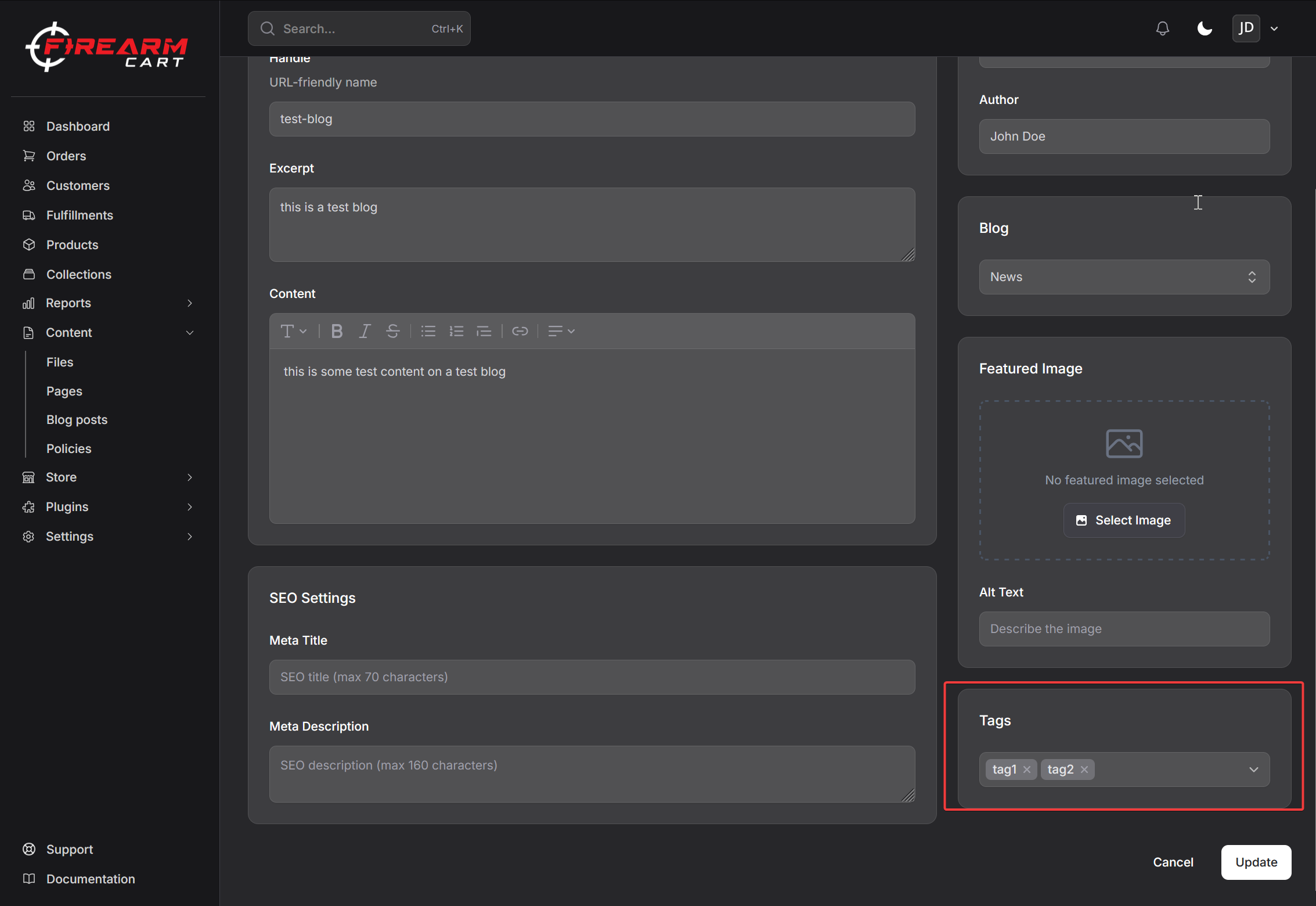Click the Products box icon
The height and width of the screenshot is (906, 1316).
coord(29,245)
